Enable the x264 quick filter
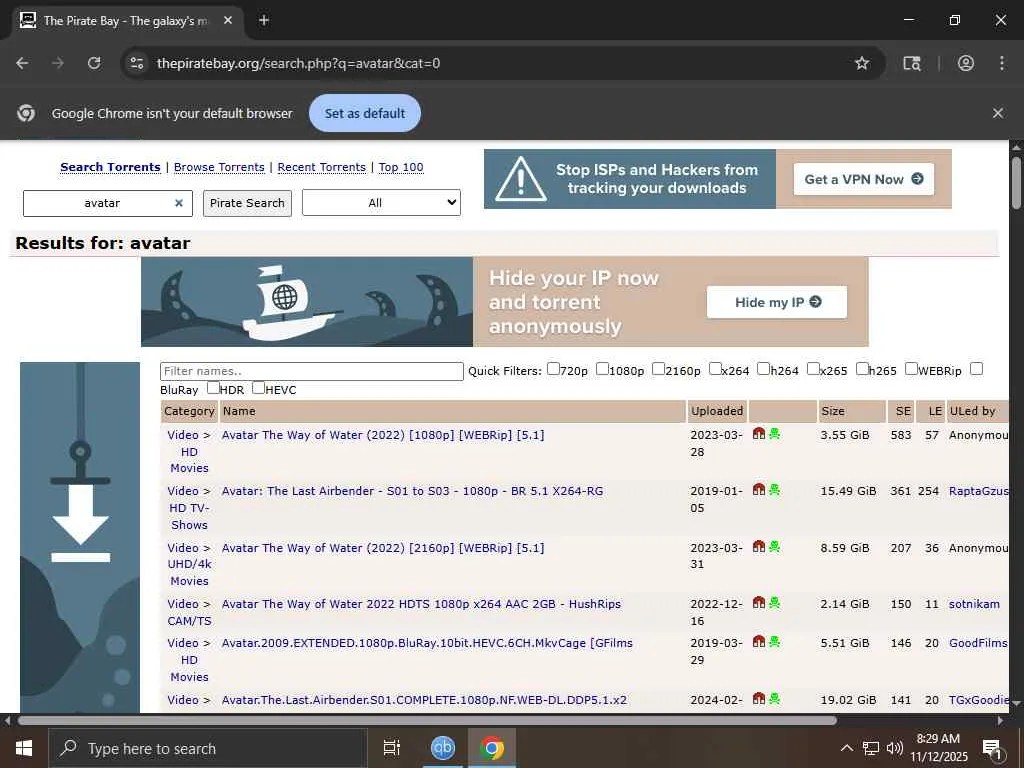The image size is (1024, 768). click(715, 369)
